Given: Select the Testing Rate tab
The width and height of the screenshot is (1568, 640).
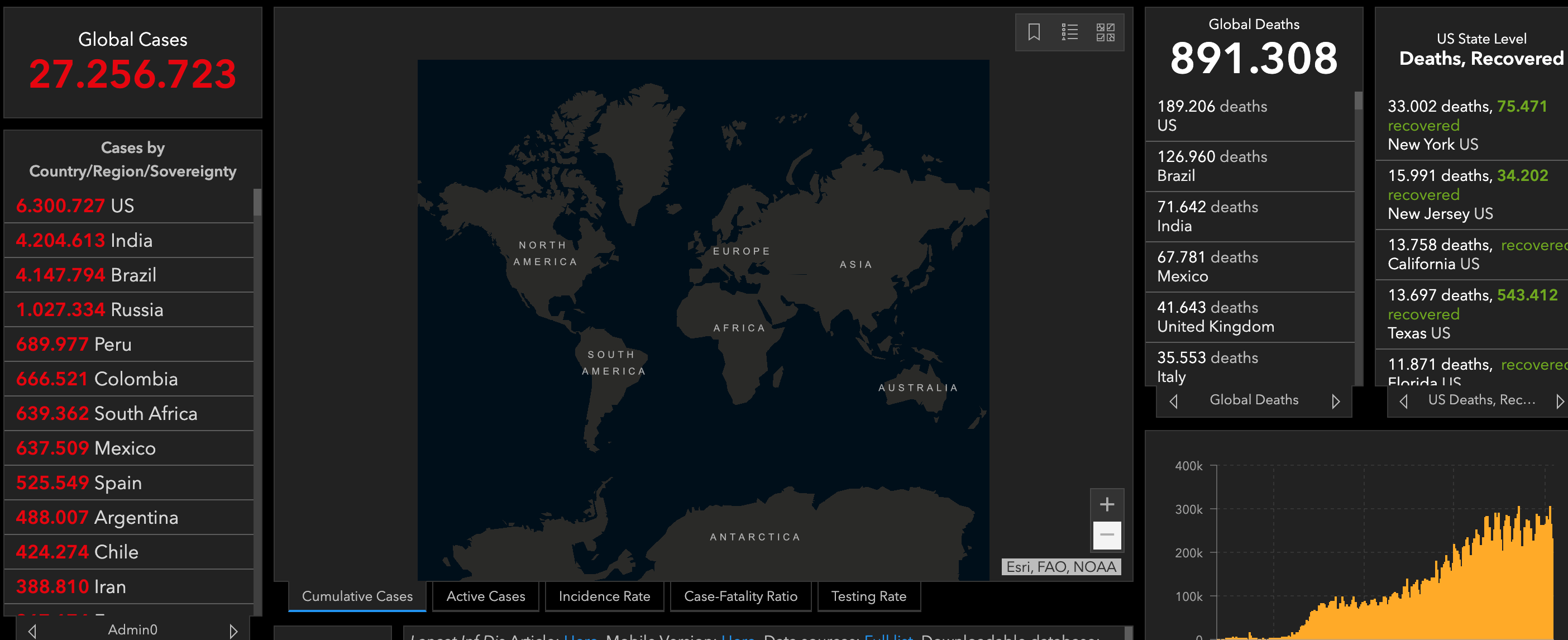Looking at the screenshot, I should coord(868,596).
